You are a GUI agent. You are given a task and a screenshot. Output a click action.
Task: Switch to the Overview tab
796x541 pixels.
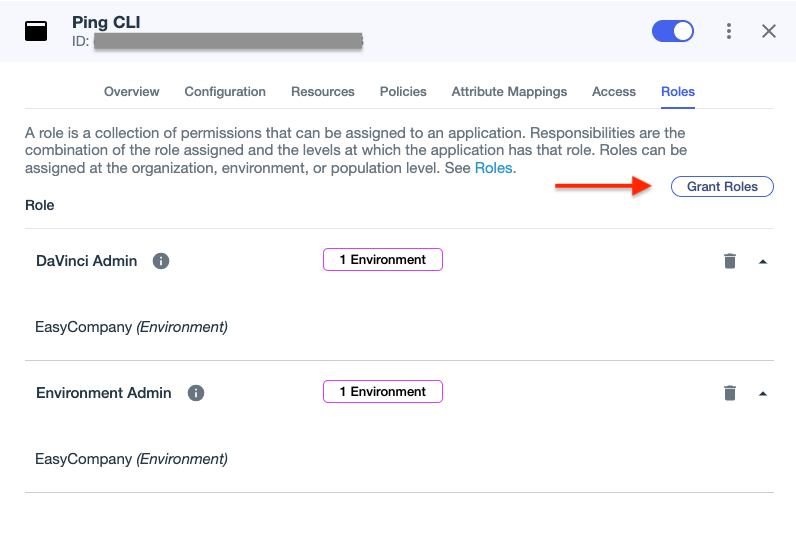[x=132, y=91]
